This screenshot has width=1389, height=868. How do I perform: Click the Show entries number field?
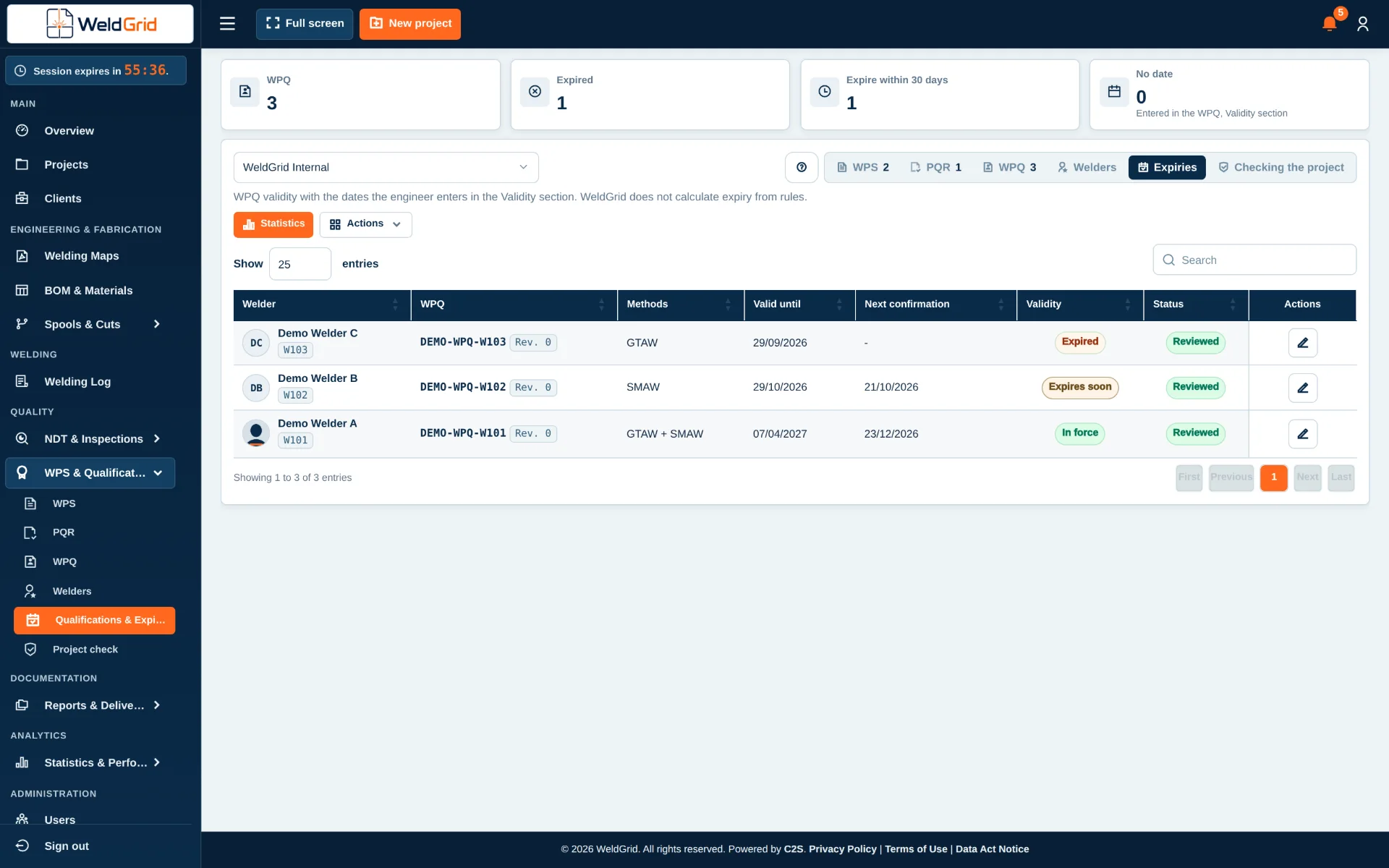click(300, 264)
